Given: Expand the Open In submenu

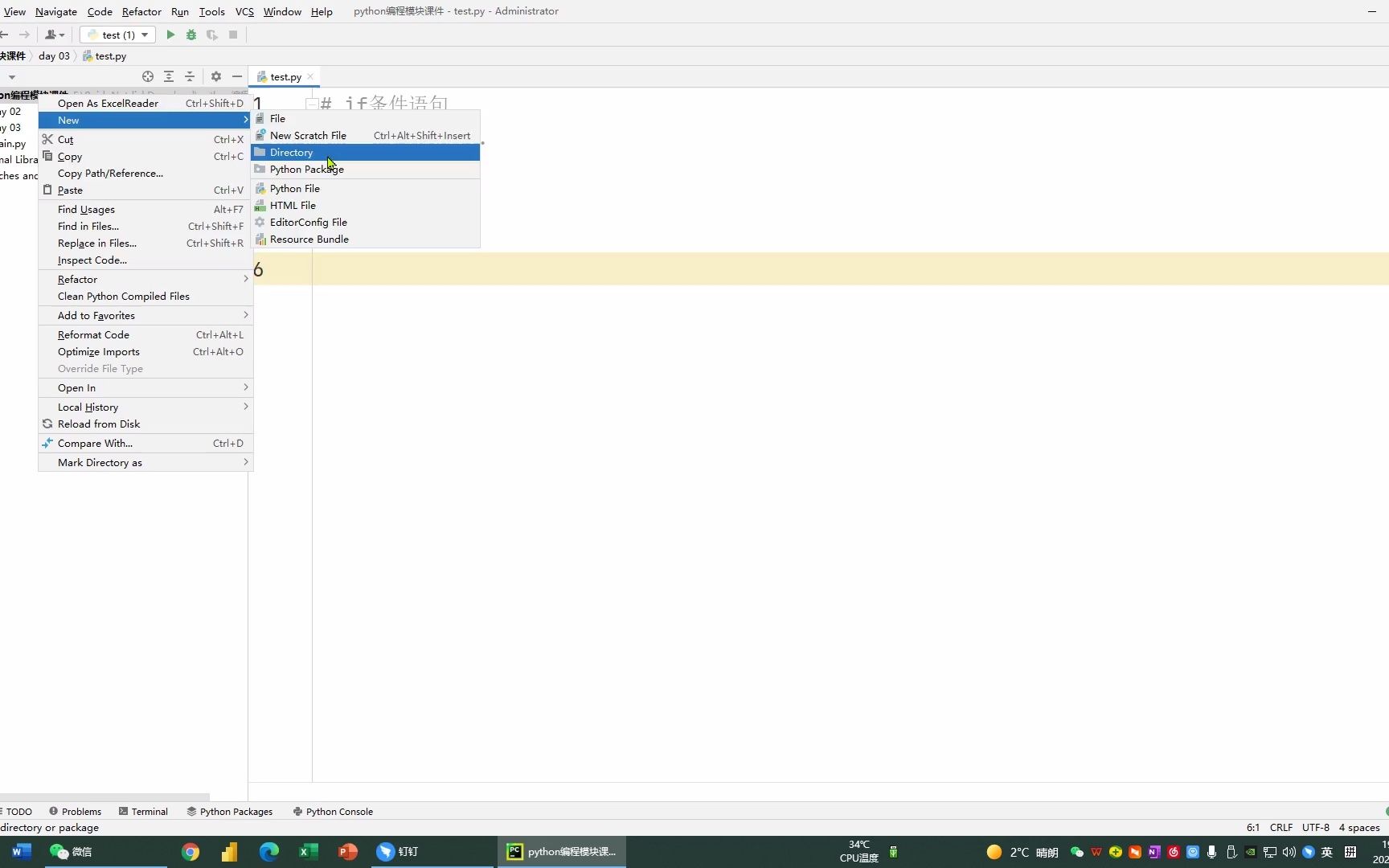Looking at the screenshot, I should [145, 387].
